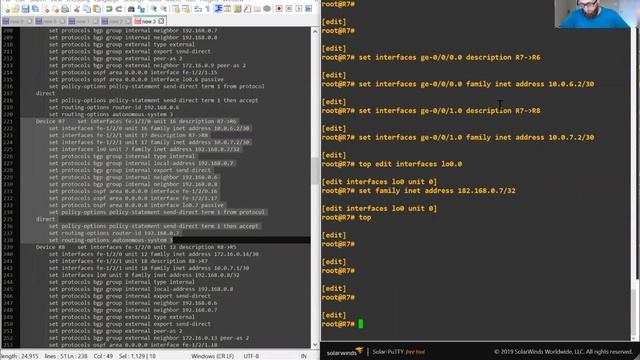Click the Redo arrow icon
640x360 pixels.
pyautogui.click(x=119, y=9)
